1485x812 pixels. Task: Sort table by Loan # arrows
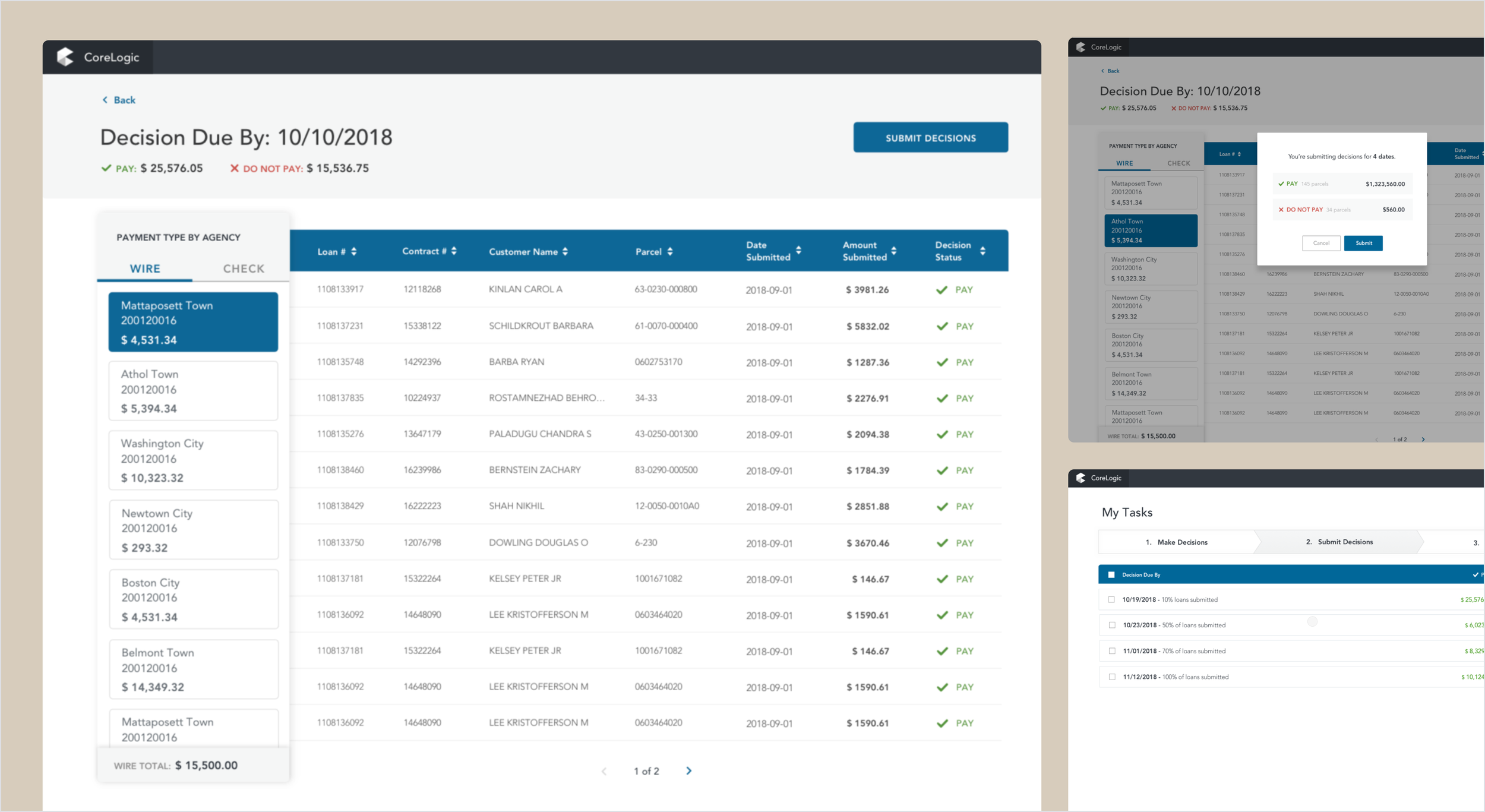click(x=354, y=252)
